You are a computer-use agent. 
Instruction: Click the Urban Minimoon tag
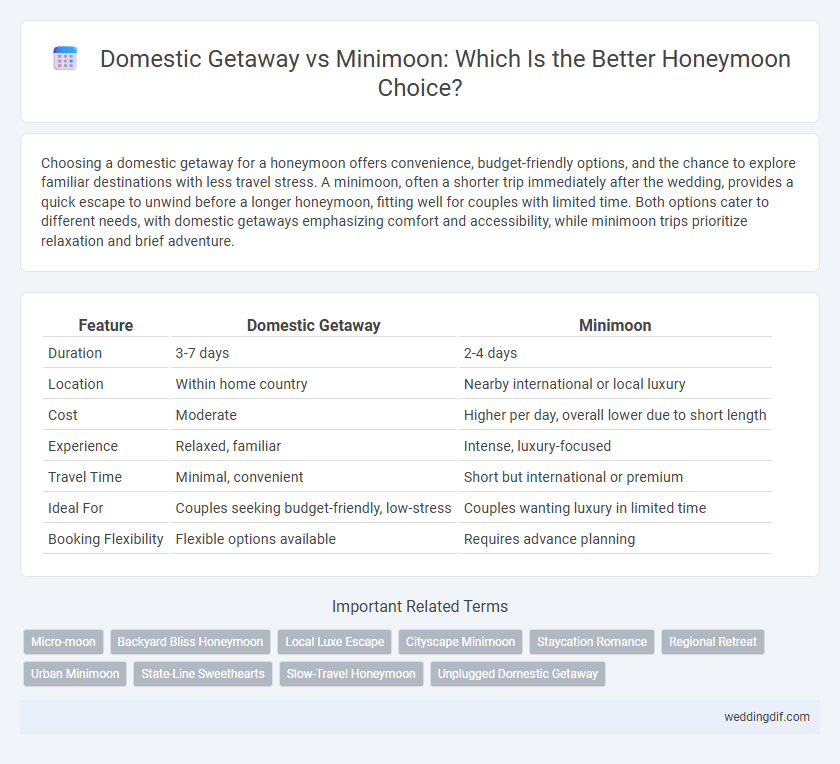coord(75,674)
